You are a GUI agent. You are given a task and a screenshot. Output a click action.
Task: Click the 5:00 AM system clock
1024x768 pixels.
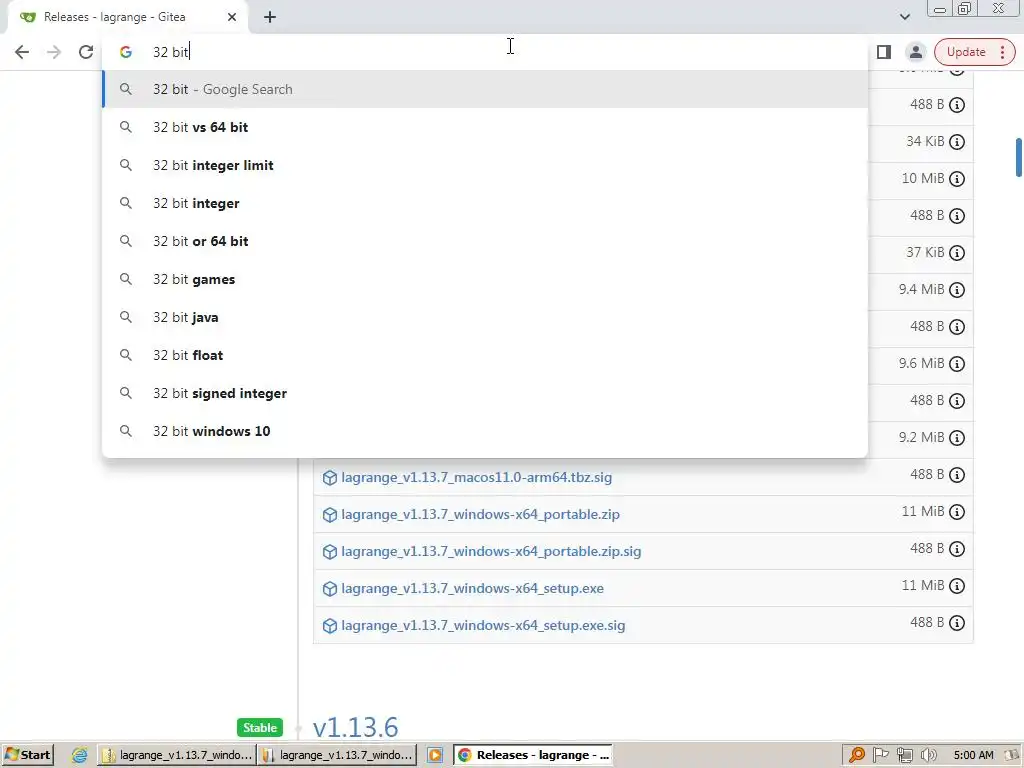point(973,755)
